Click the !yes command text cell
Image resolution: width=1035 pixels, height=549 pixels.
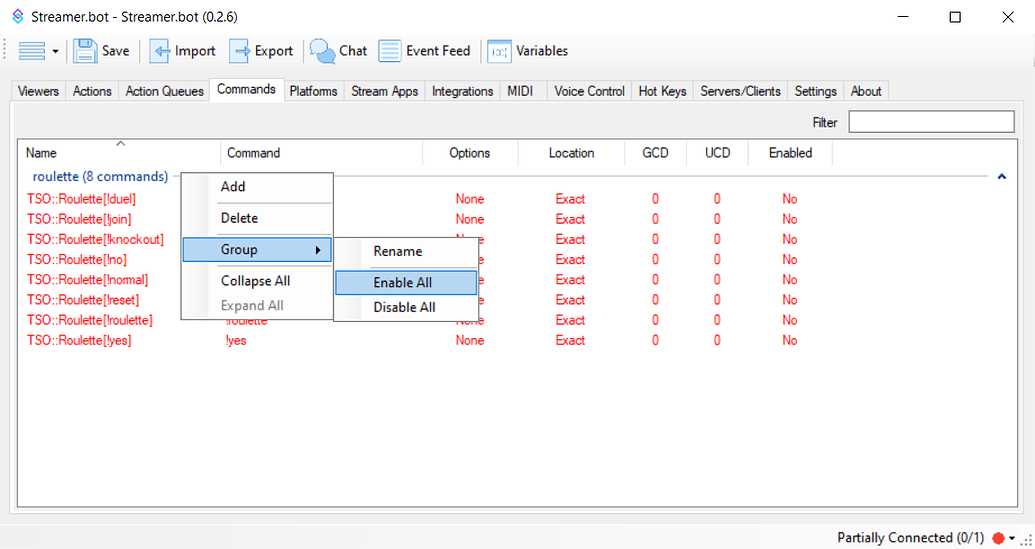[236, 340]
